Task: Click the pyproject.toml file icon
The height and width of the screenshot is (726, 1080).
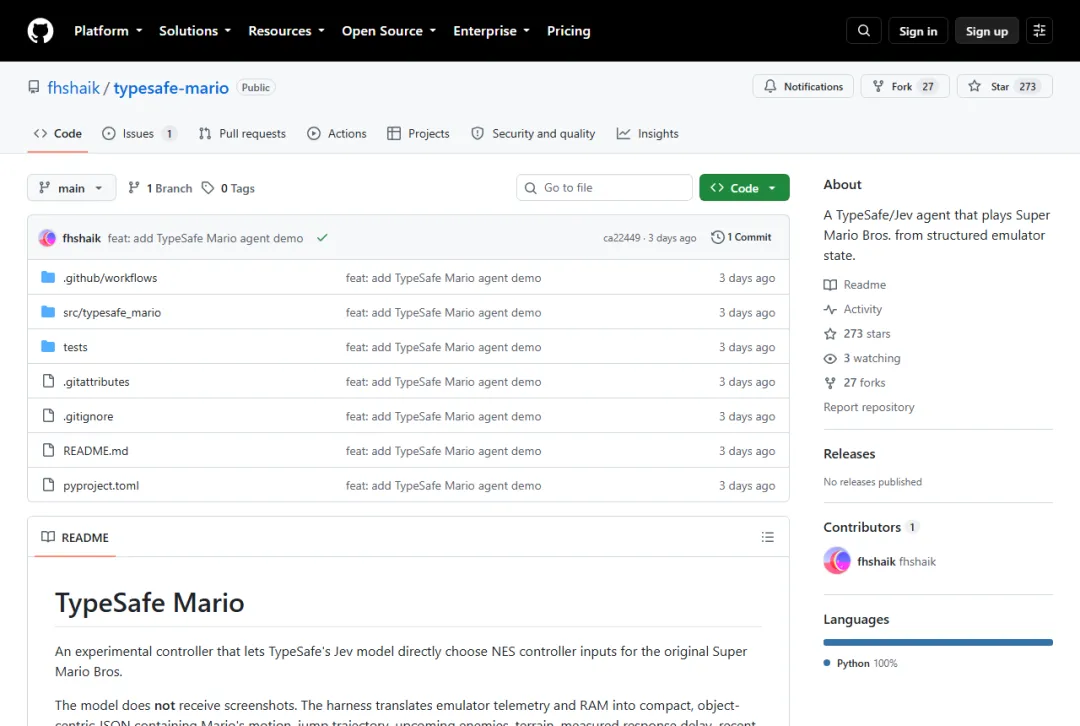Action: (48, 485)
